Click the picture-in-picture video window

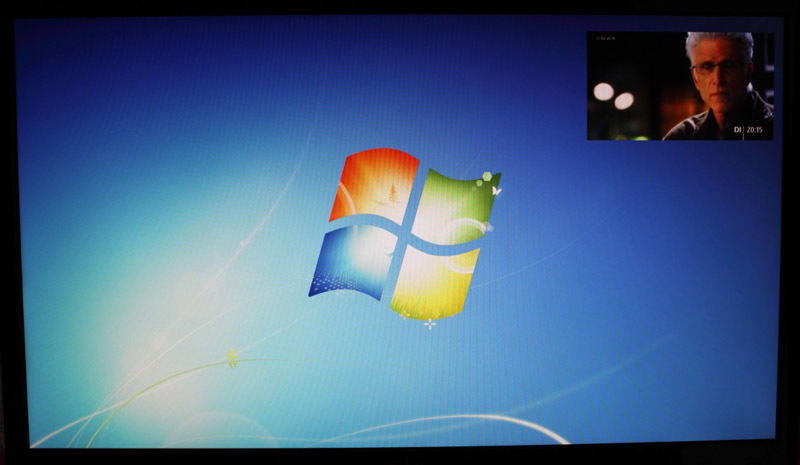coord(680,86)
